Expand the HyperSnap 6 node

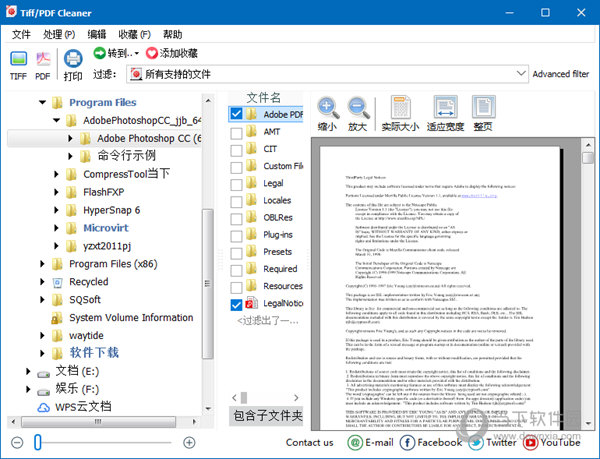[56, 210]
